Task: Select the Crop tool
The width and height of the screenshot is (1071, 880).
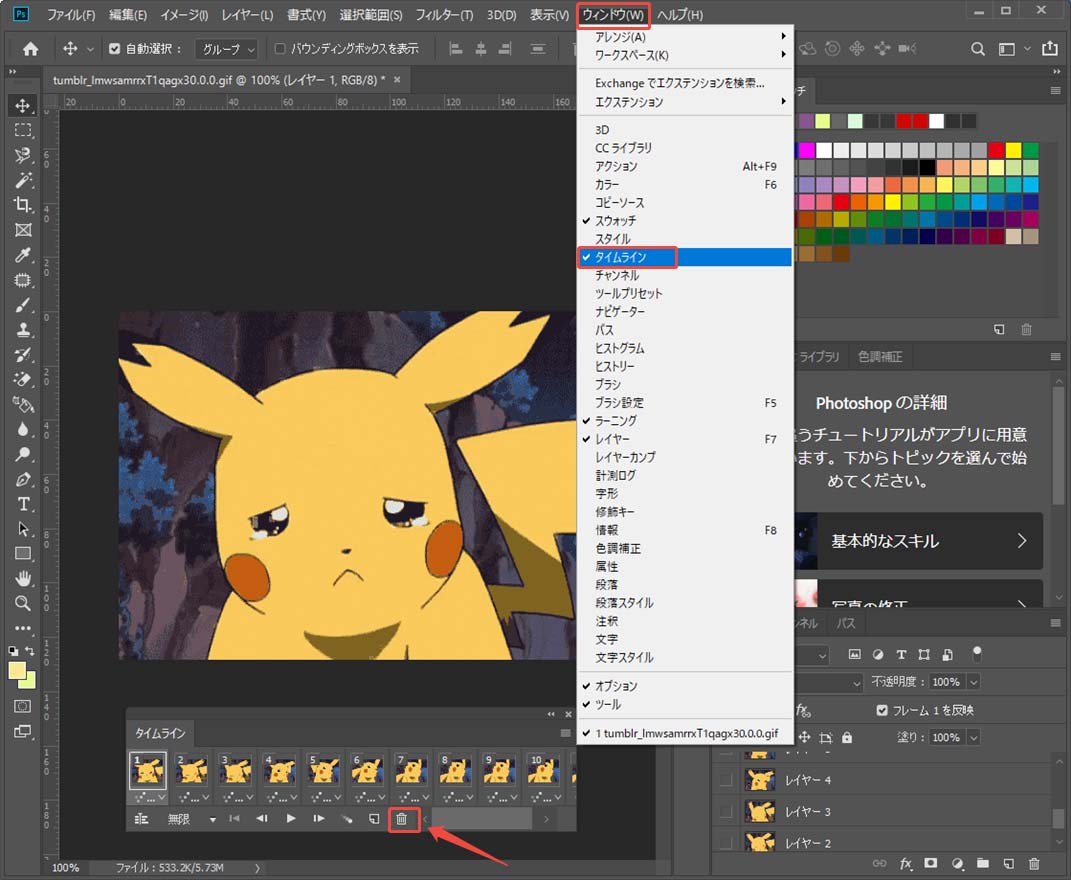Action: 24,204
